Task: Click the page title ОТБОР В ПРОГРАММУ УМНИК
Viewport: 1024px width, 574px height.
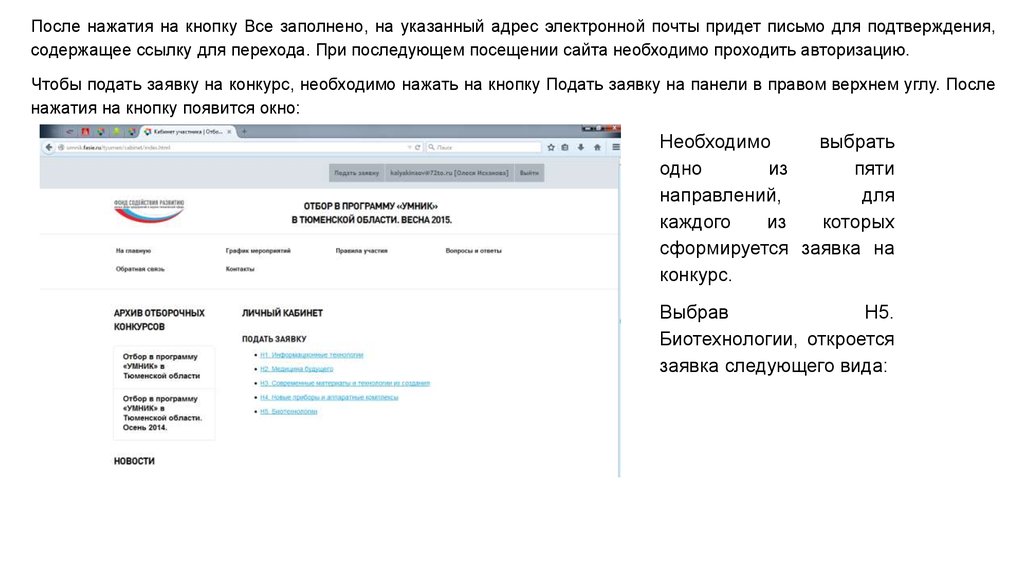Action: coord(371,213)
